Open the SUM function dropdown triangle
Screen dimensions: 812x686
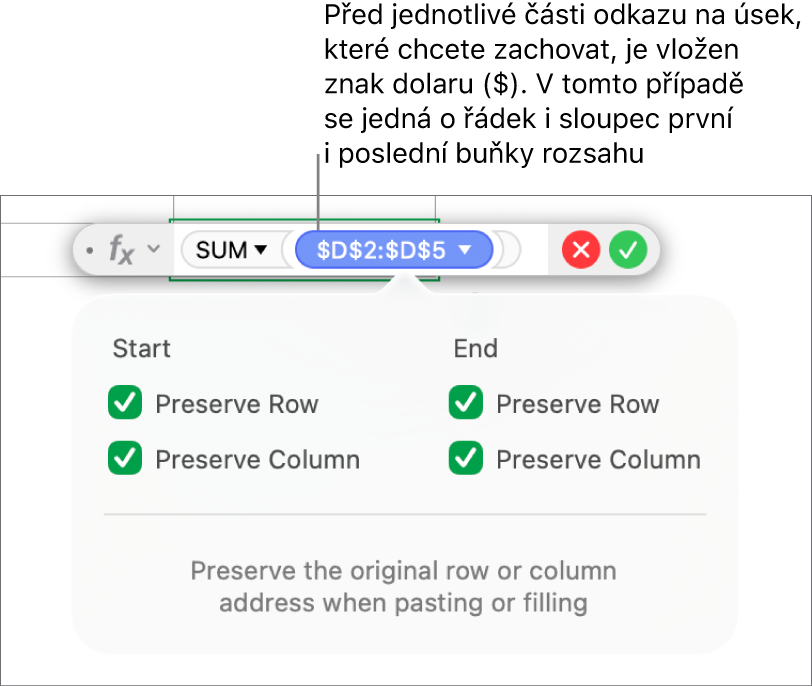point(262,251)
